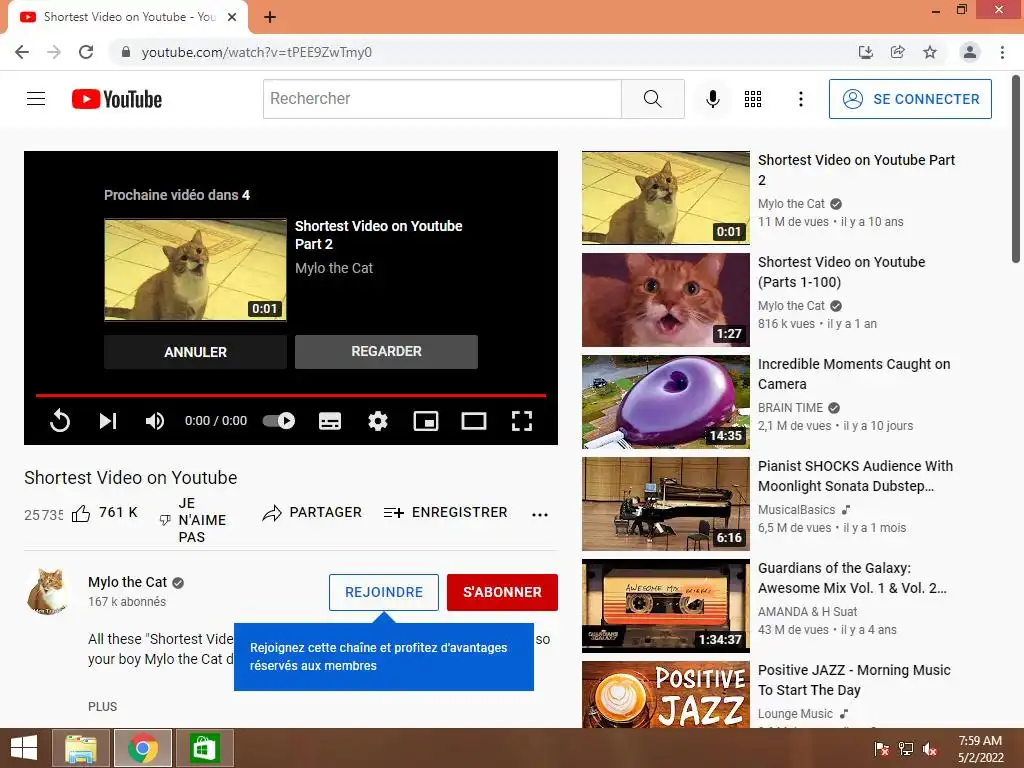Screen dimensions: 1024x768
Task: Click the address bar URL
Action: point(257,52)
